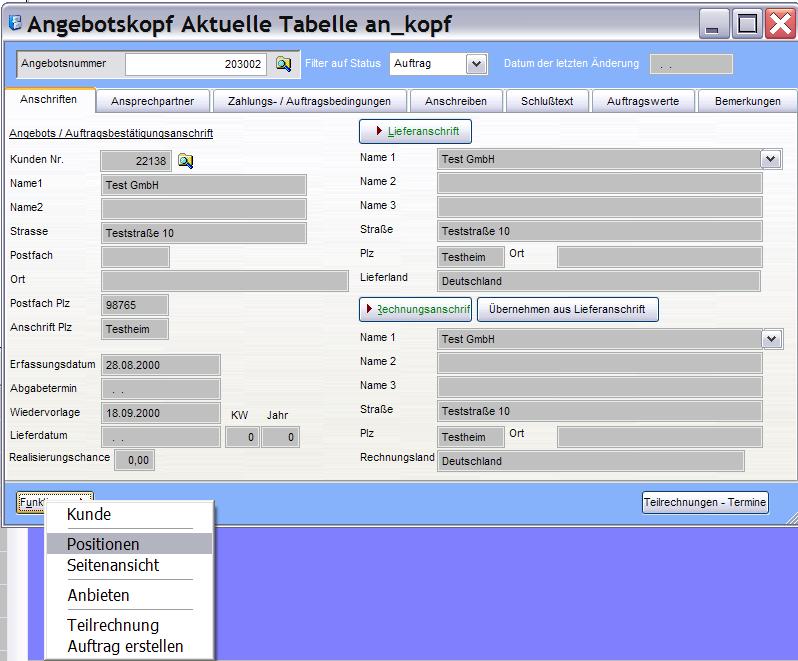Image resolution: width=798 pixels, height=661 pixels.
Task: Open the Filter auf Status dropdown
Action: point(476,64)
